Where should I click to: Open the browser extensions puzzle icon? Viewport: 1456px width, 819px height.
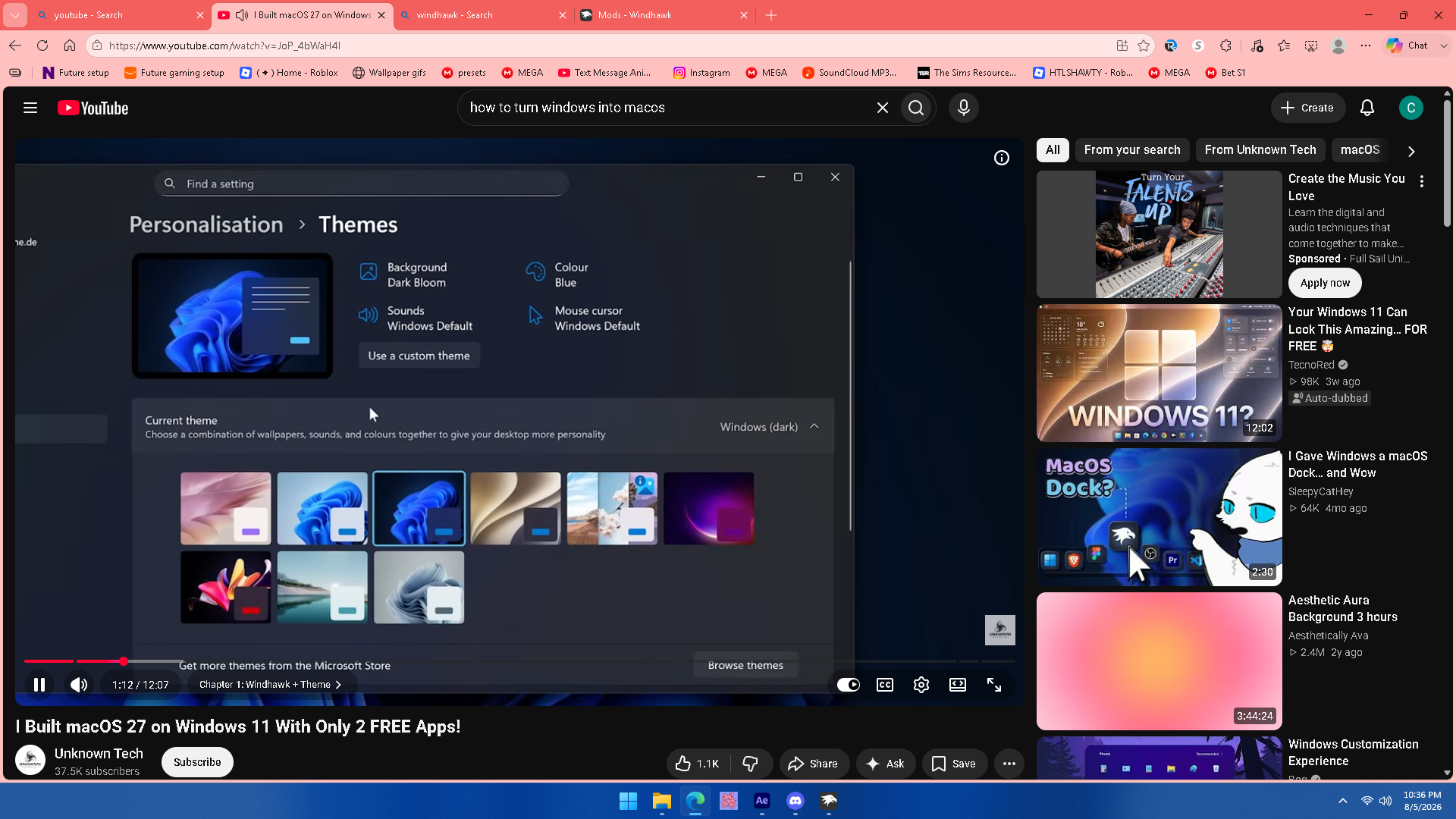point(1225,45)
